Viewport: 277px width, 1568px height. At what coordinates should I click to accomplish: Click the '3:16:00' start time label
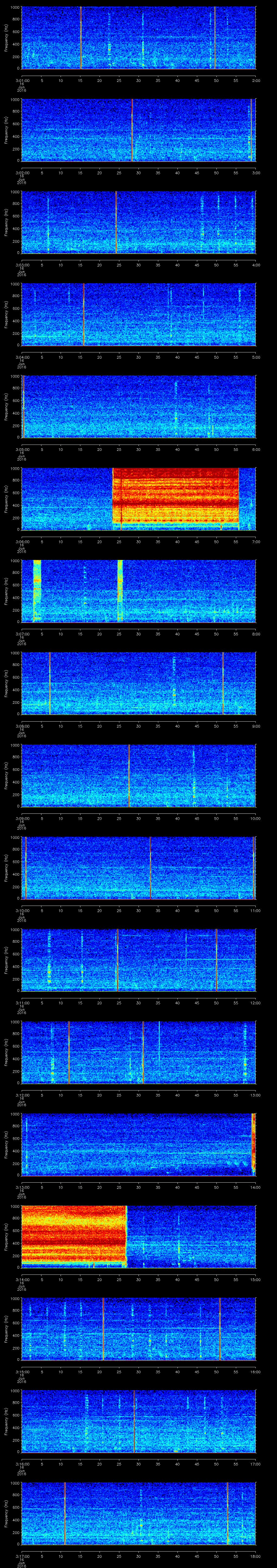pyautogui.click(x=22, y=1463)
